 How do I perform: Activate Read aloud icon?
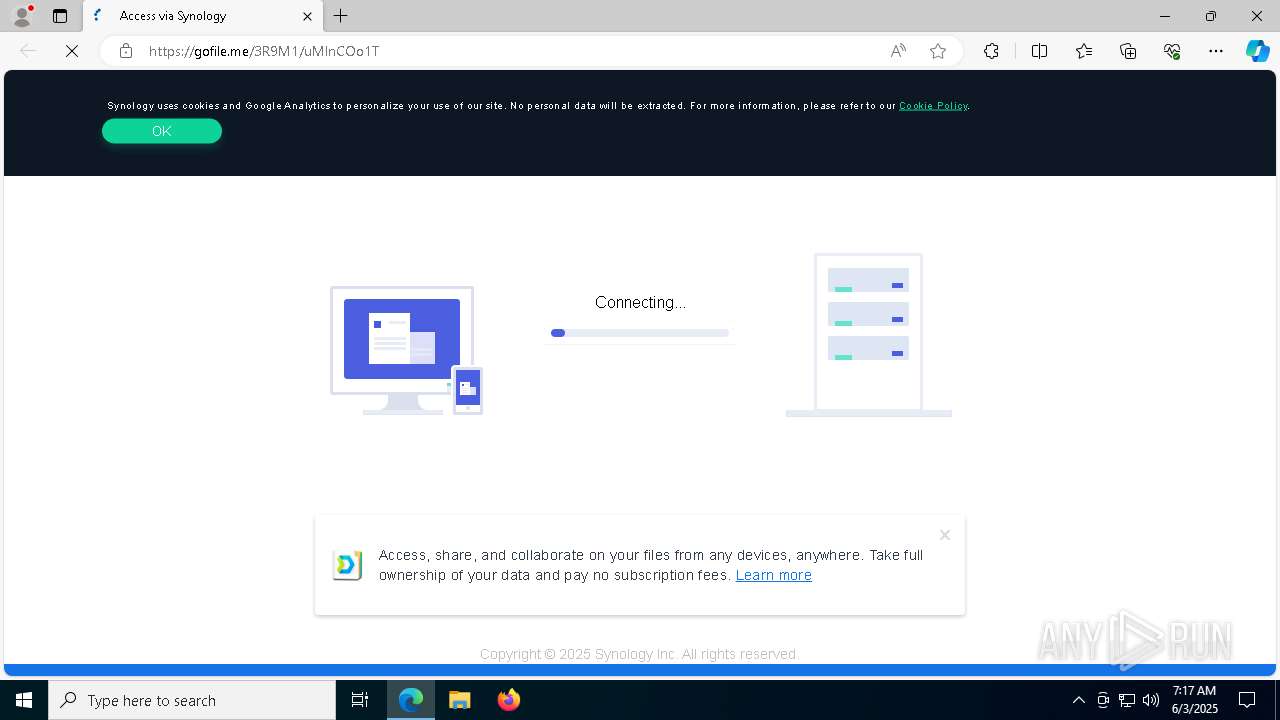click(x=898, y=51)
